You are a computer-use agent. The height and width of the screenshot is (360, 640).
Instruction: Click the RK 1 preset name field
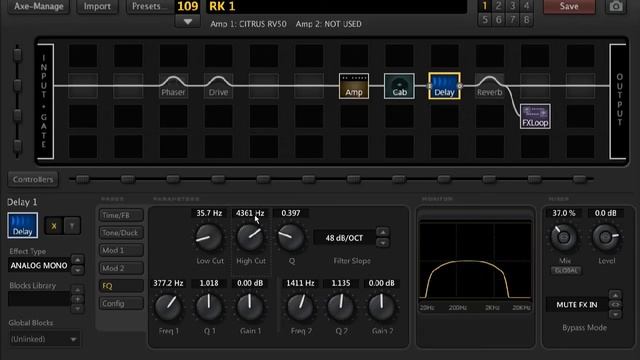coord(336,7)
